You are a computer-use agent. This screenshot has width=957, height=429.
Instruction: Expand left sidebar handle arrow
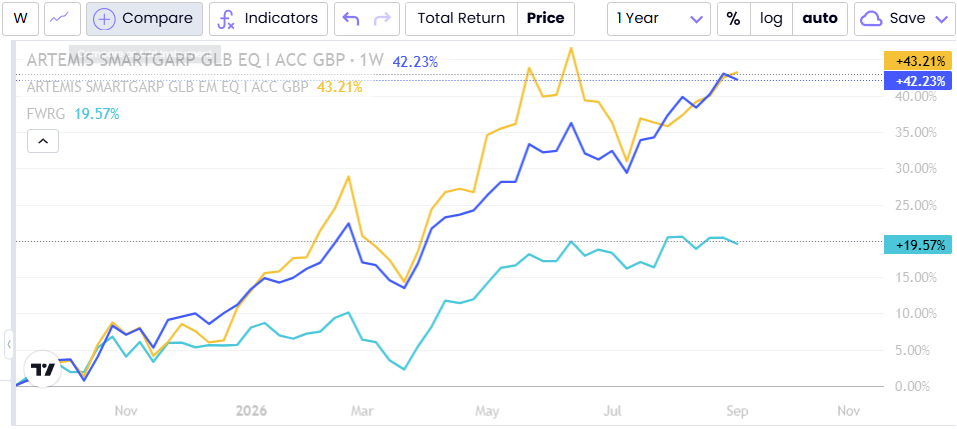(x=9, y=345)
